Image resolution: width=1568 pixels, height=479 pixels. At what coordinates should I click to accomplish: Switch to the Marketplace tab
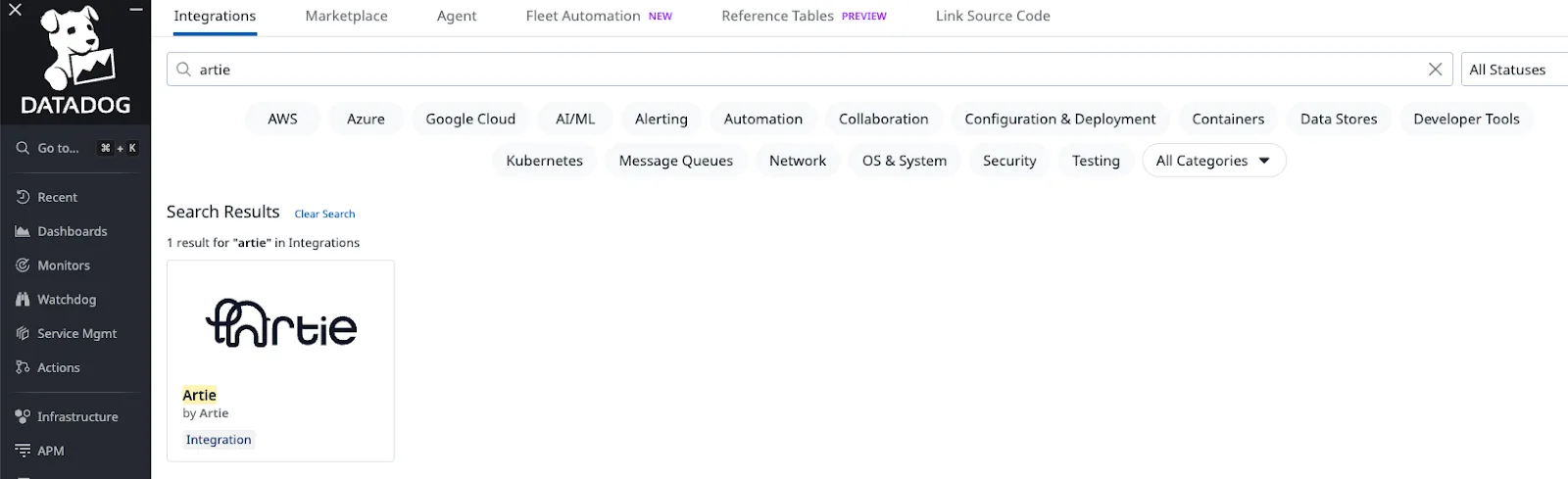click(346, 17)
